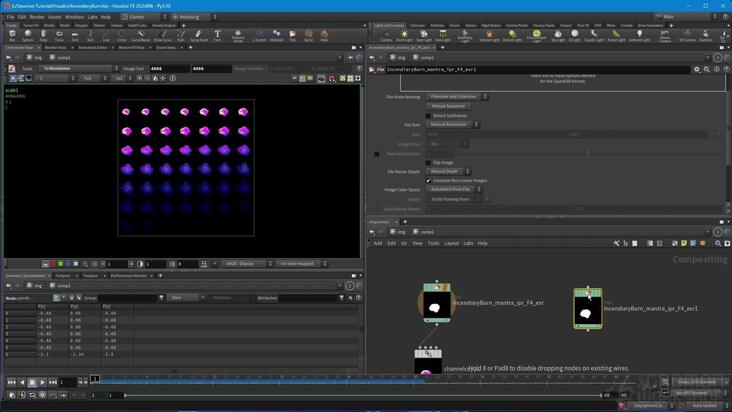Open the Render menu

click(x=37, y=17)
